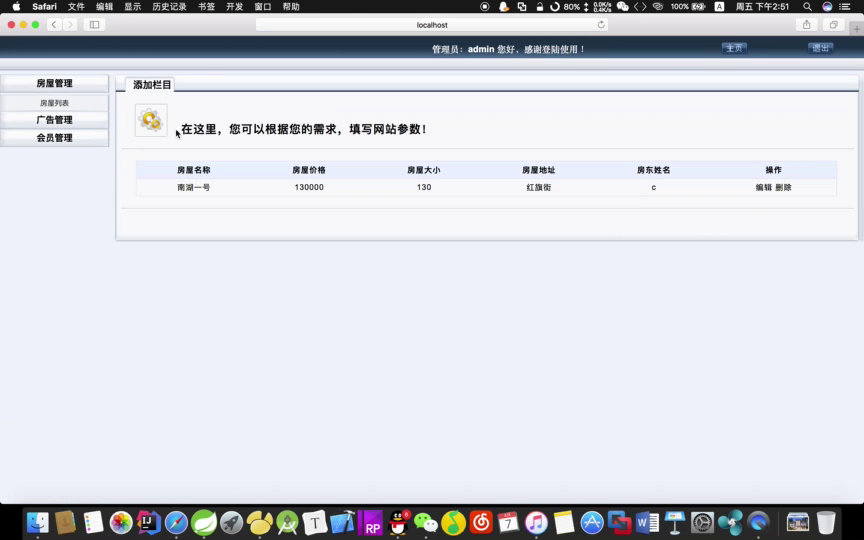Click the 130000 price cell
The height and width of the screenshot is (540, 864).
tap(309, 187)
